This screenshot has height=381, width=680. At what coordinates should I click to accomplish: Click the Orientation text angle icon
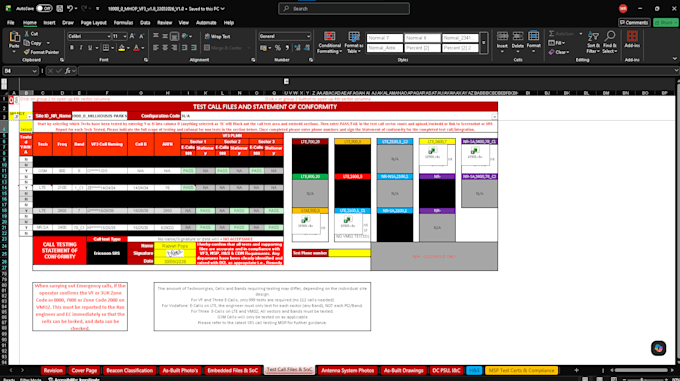(185, 36)
